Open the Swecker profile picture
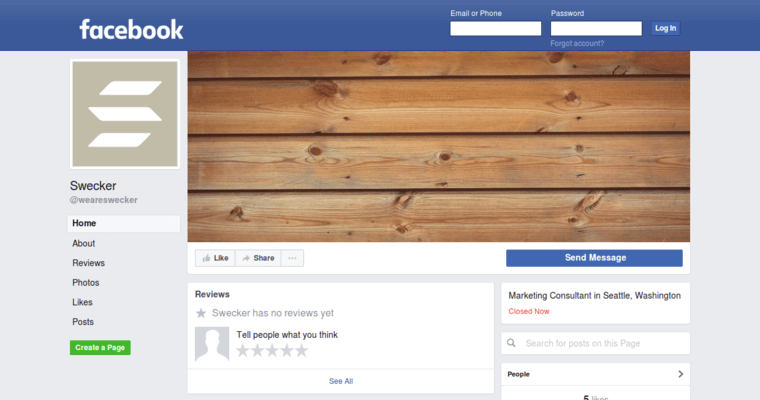The image size is (760, 400). pos(125,114)
